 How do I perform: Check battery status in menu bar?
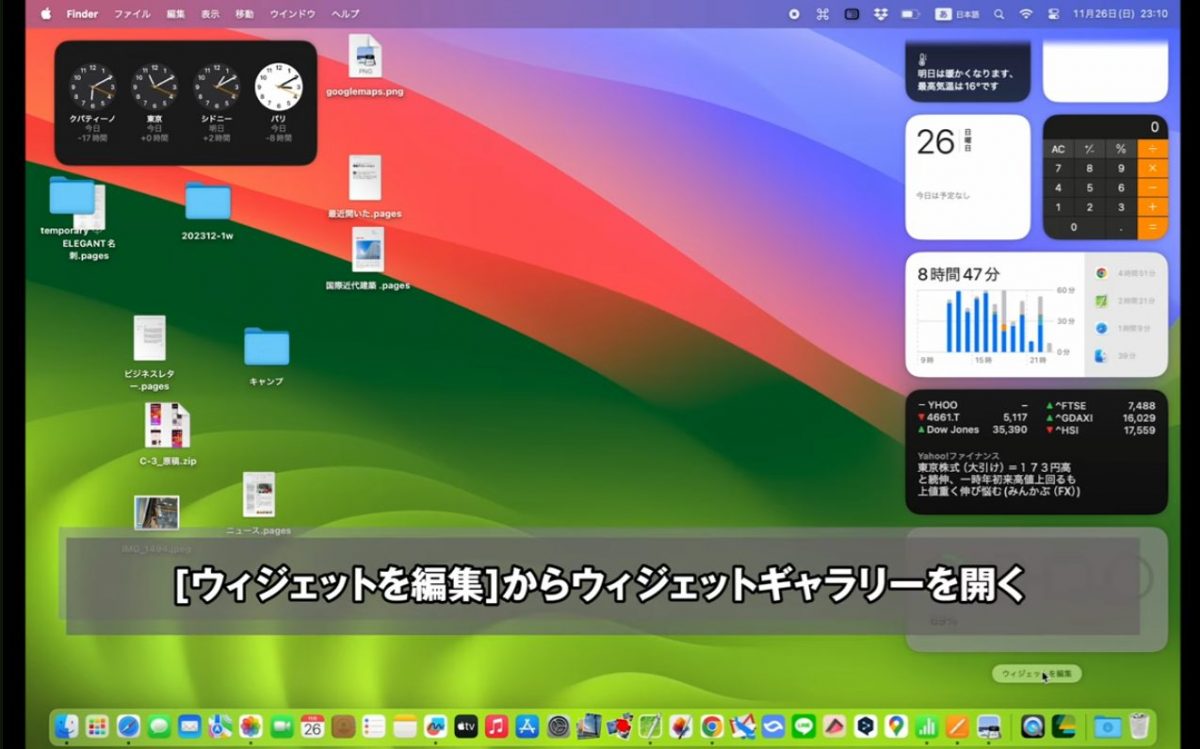tap(910, 14)
